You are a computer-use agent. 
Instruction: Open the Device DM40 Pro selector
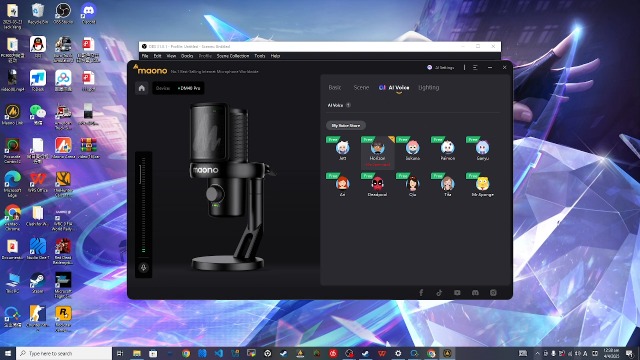click(178, 88)
